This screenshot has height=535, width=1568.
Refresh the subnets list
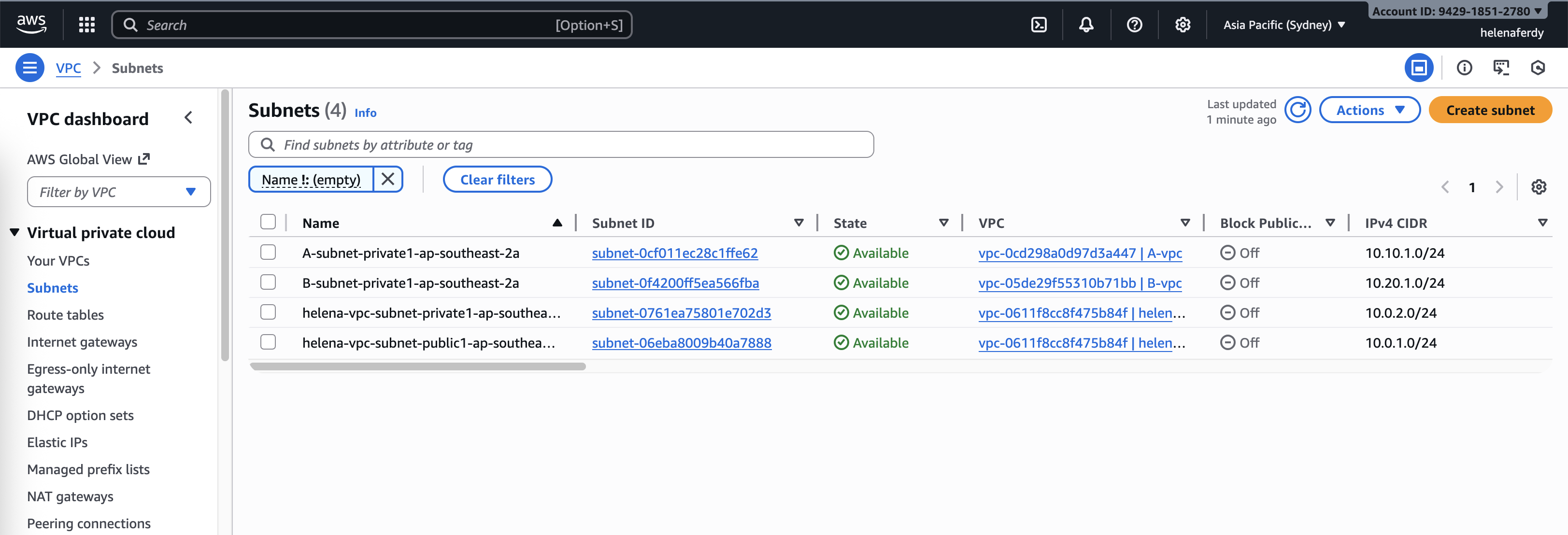1297,110
